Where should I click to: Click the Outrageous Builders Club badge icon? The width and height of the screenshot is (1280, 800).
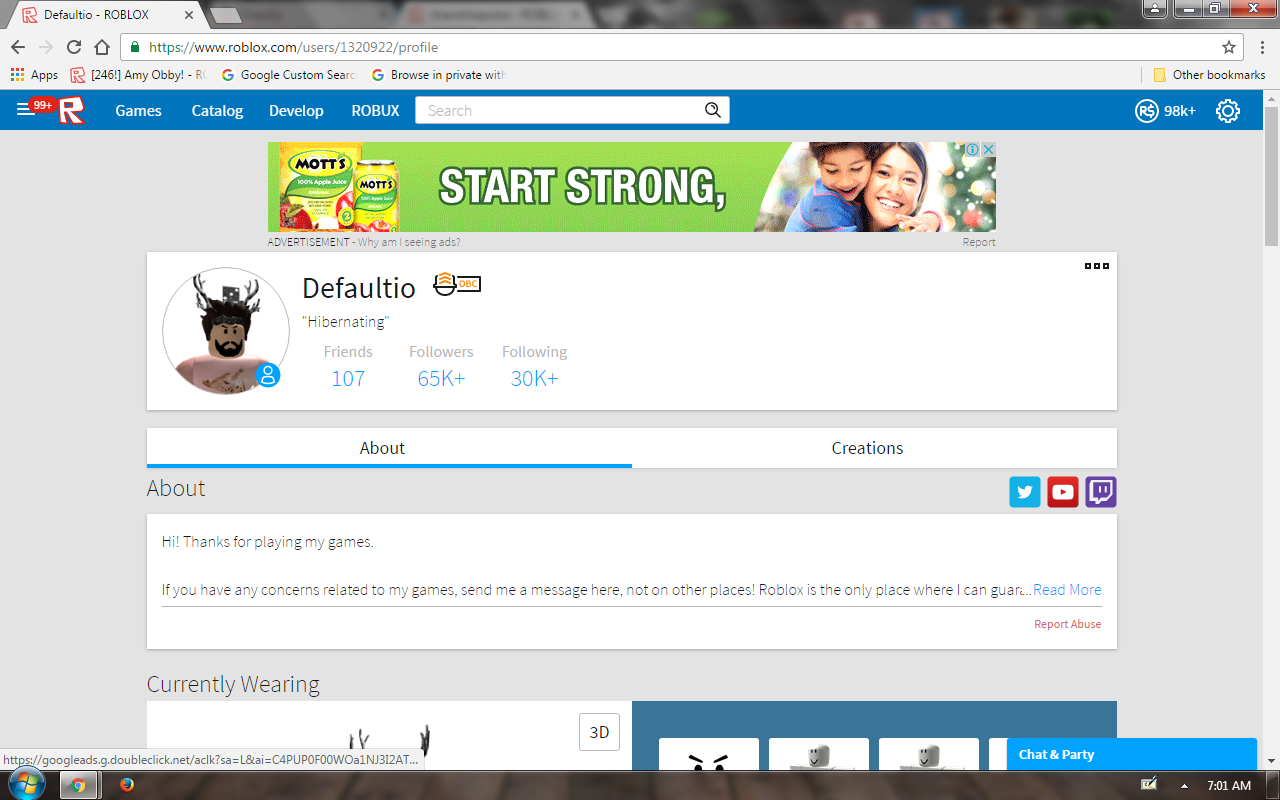(457, 284)
